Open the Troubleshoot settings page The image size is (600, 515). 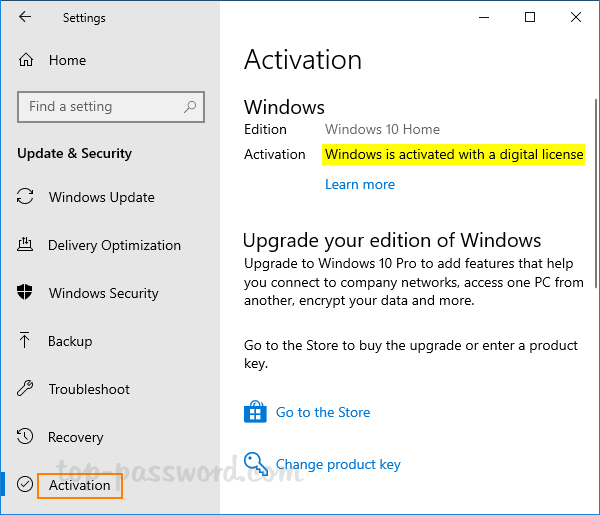pyautogui.click(x=89, y=389)
